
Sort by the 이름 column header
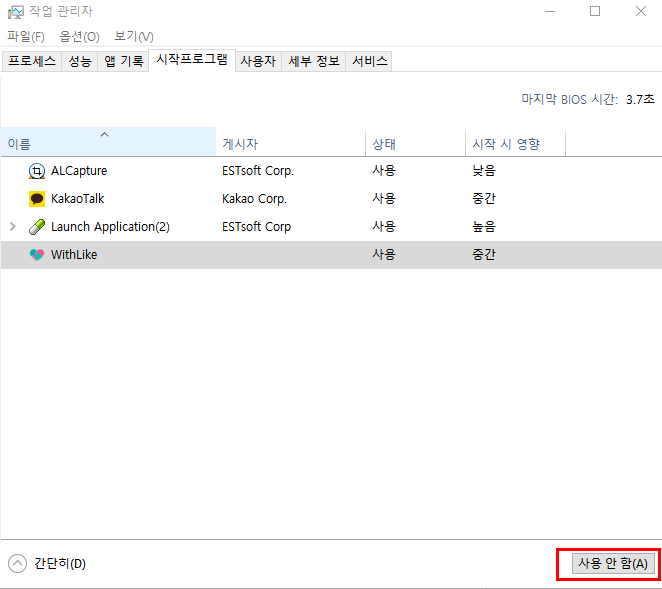coord(108,142)
